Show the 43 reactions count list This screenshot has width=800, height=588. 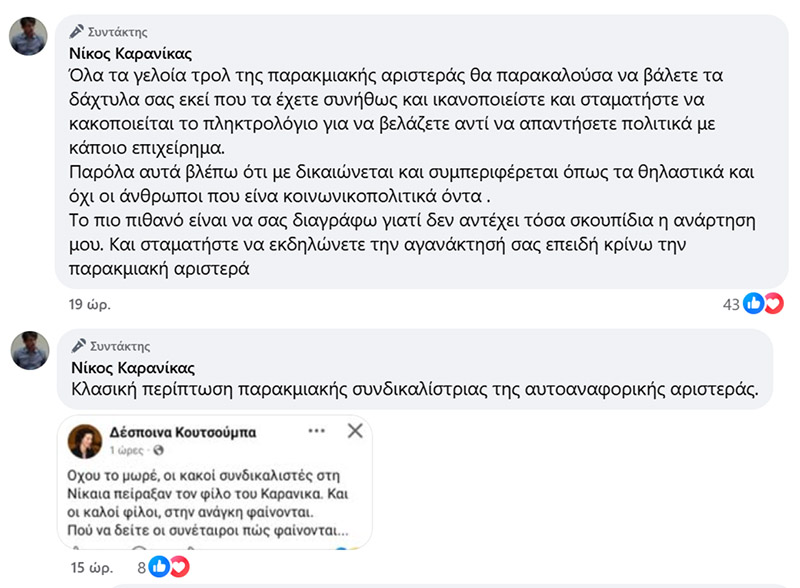[x=730, y=304]
